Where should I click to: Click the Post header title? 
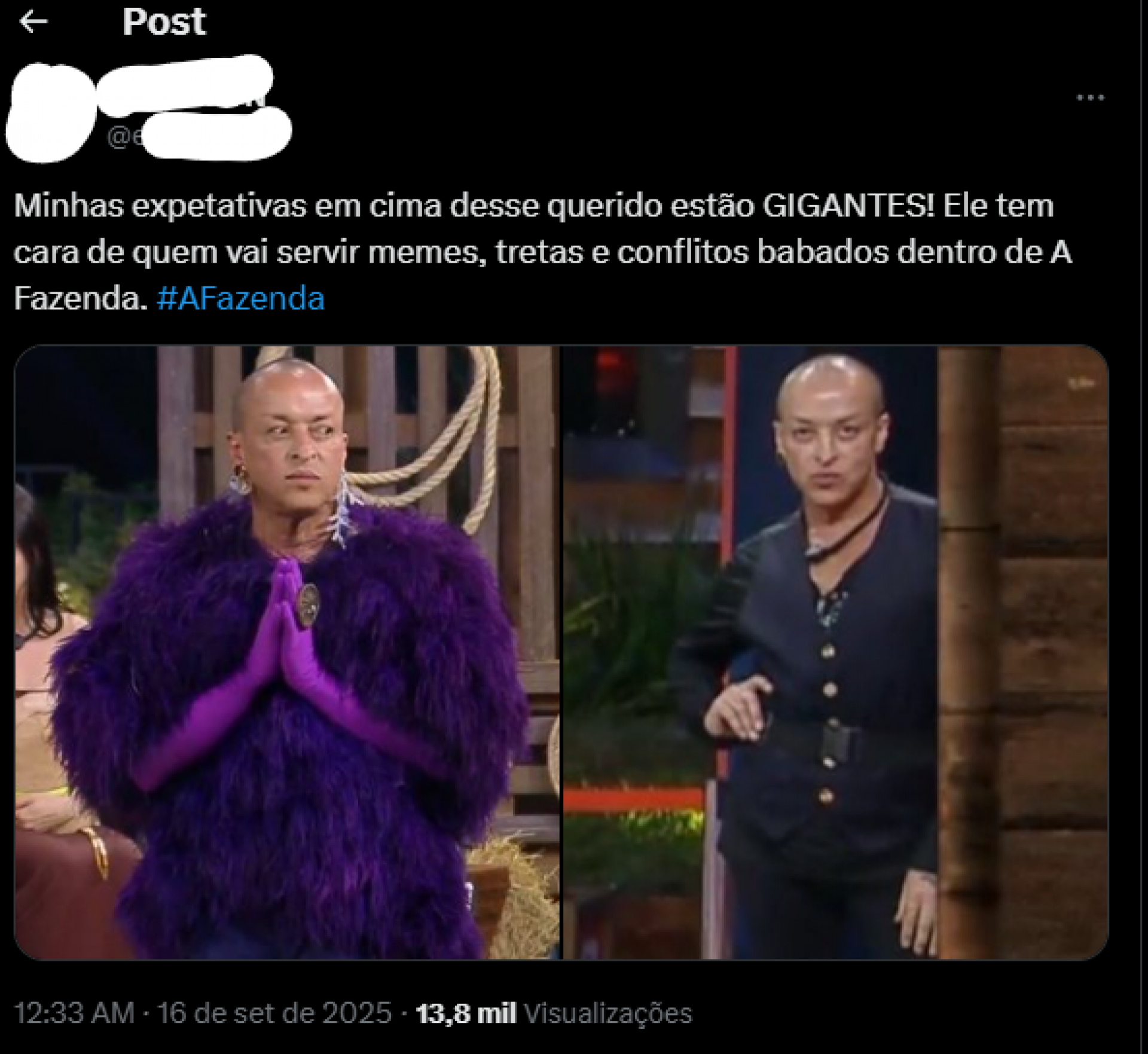pyautogui.click(x=164, y=22)
